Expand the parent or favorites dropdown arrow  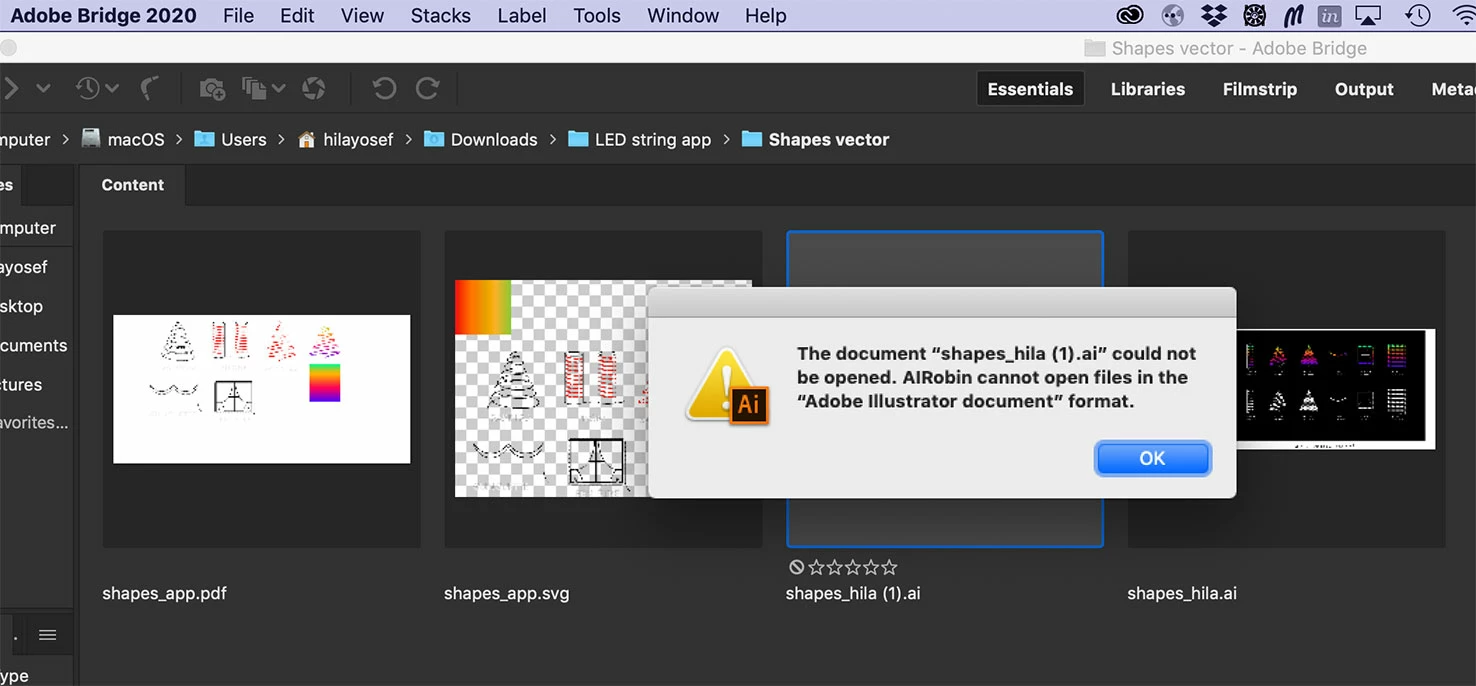(x=43, y=89)
